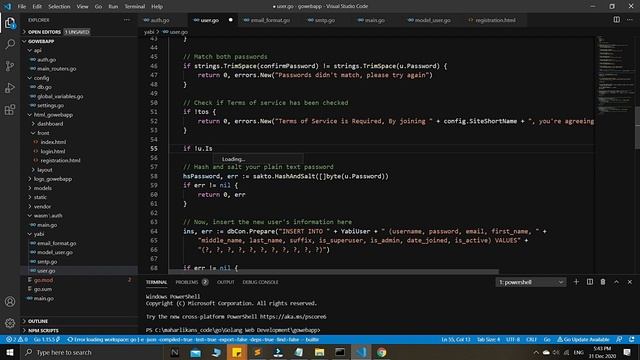Open the Search view icon
This screenshot has height=360, width=640.
click(x=10, y=44)
